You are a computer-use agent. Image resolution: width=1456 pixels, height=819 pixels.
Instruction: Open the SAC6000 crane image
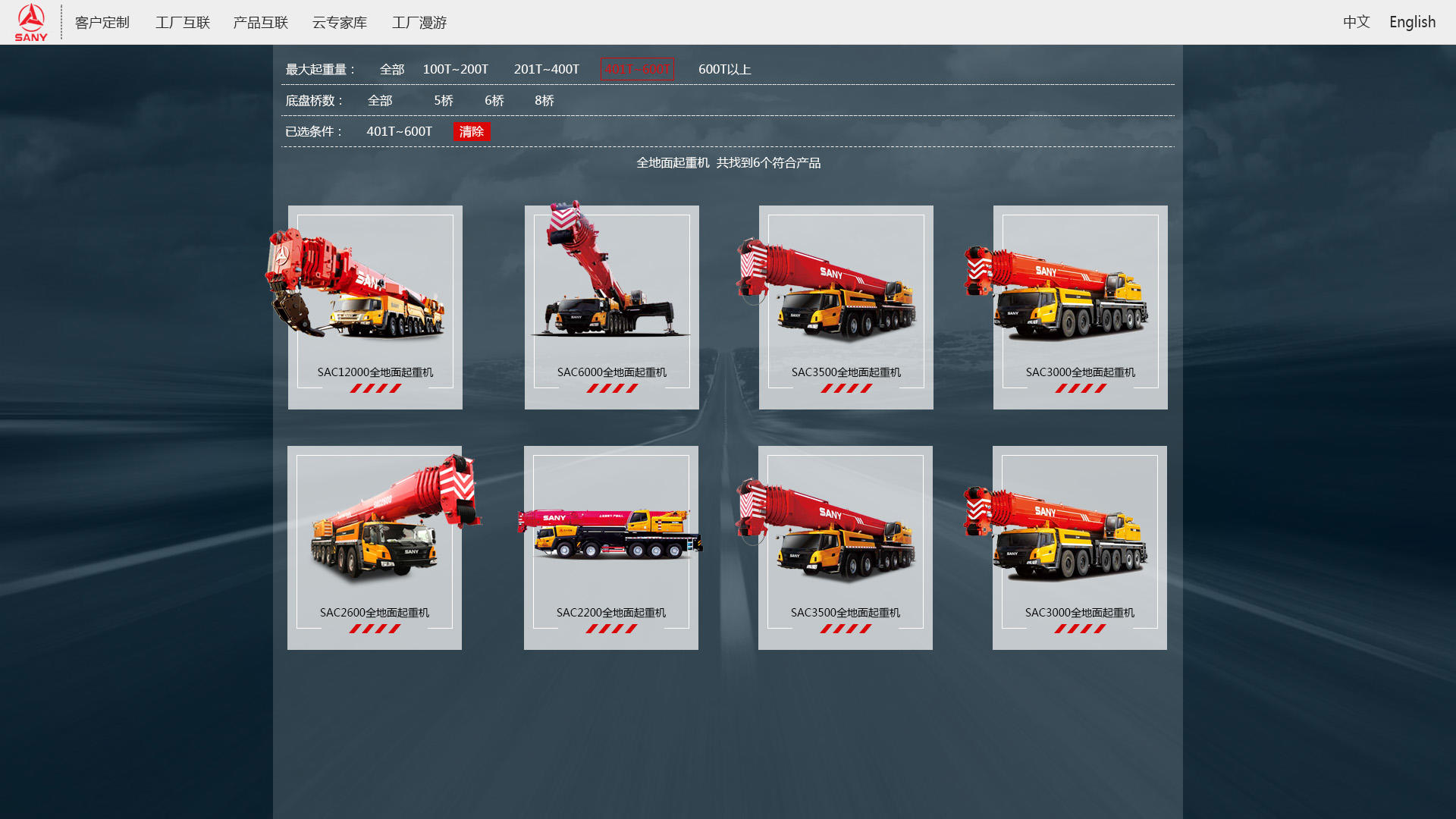[610, 269]
